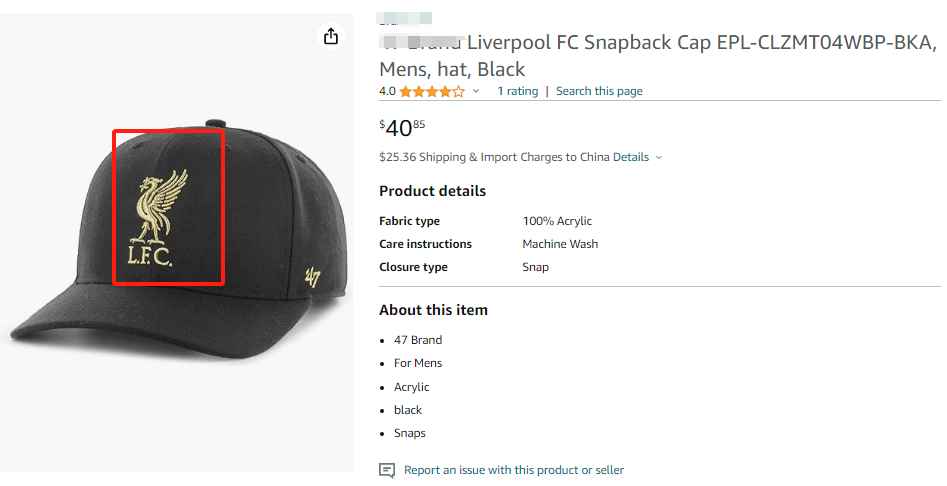Click the share icon above the product image
947x486 pixels.
coord(331,37)
